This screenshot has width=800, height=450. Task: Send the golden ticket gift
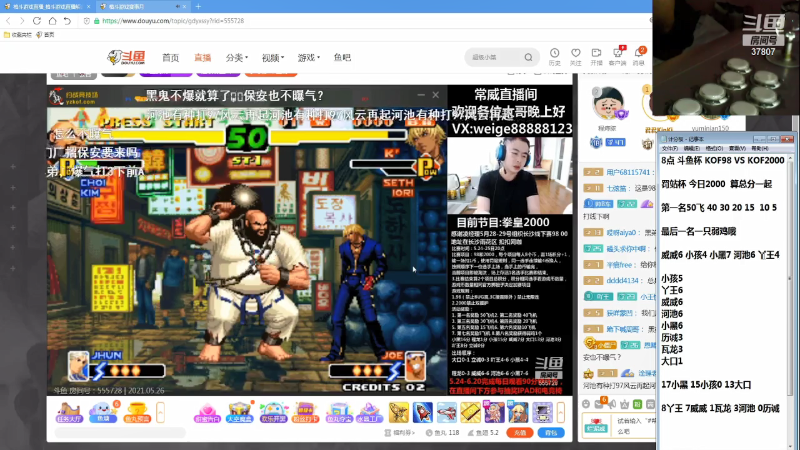(470, 412)
